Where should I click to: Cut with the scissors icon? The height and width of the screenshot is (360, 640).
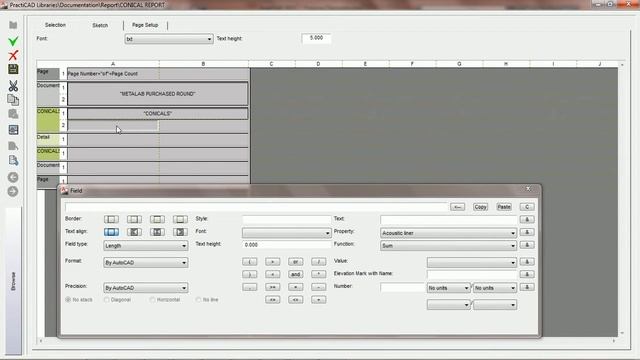click(x=13, y=86)
